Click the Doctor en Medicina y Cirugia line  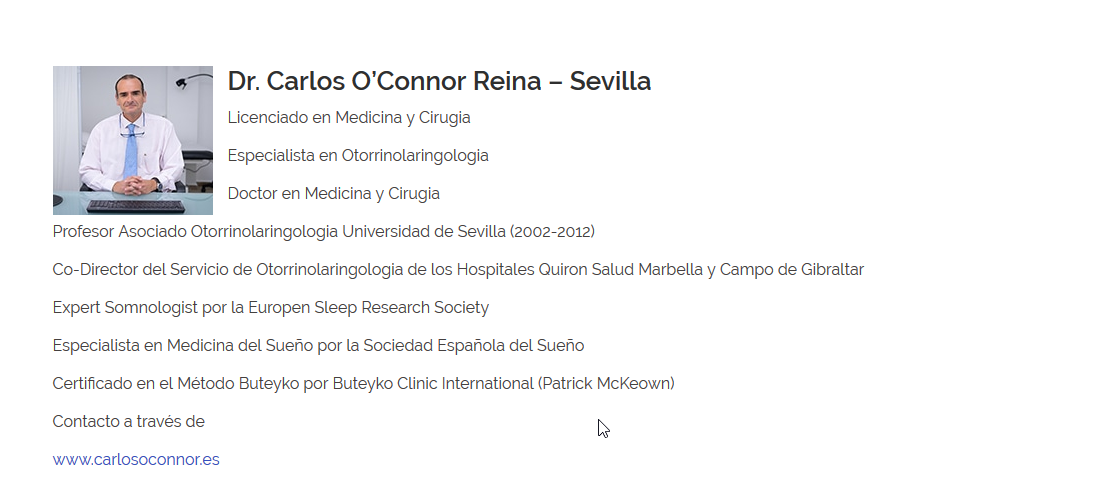(334, 194)
